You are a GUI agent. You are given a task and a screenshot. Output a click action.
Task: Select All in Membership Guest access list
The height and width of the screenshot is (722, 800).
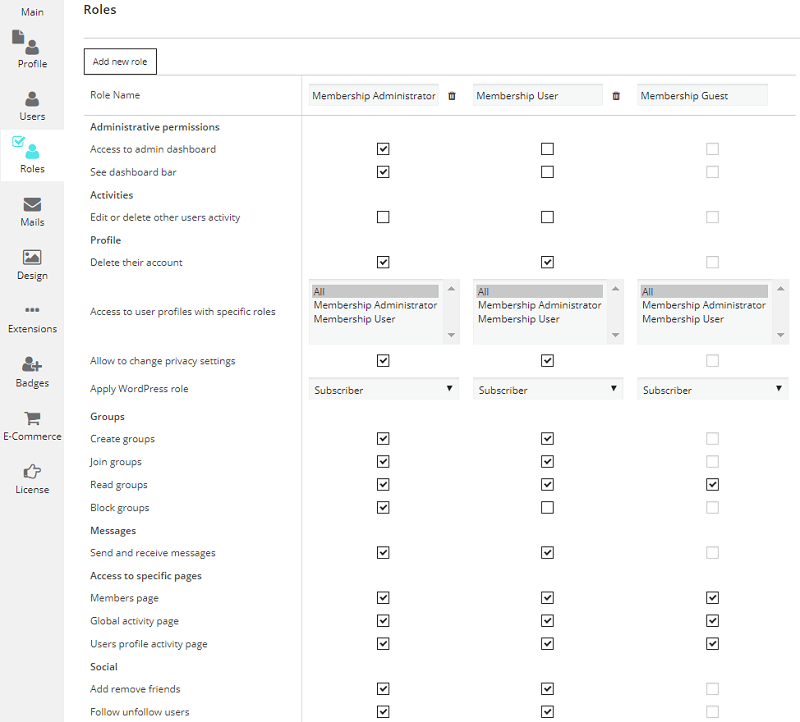coord(704,291)
